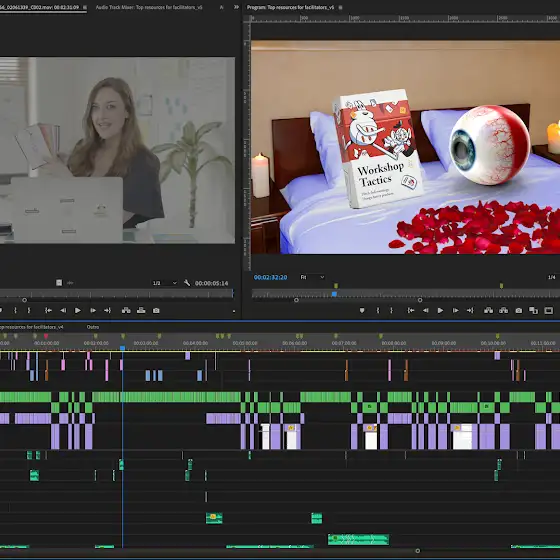Click timeline horizontal zoom scroll handle at bottom

[418, 551]
